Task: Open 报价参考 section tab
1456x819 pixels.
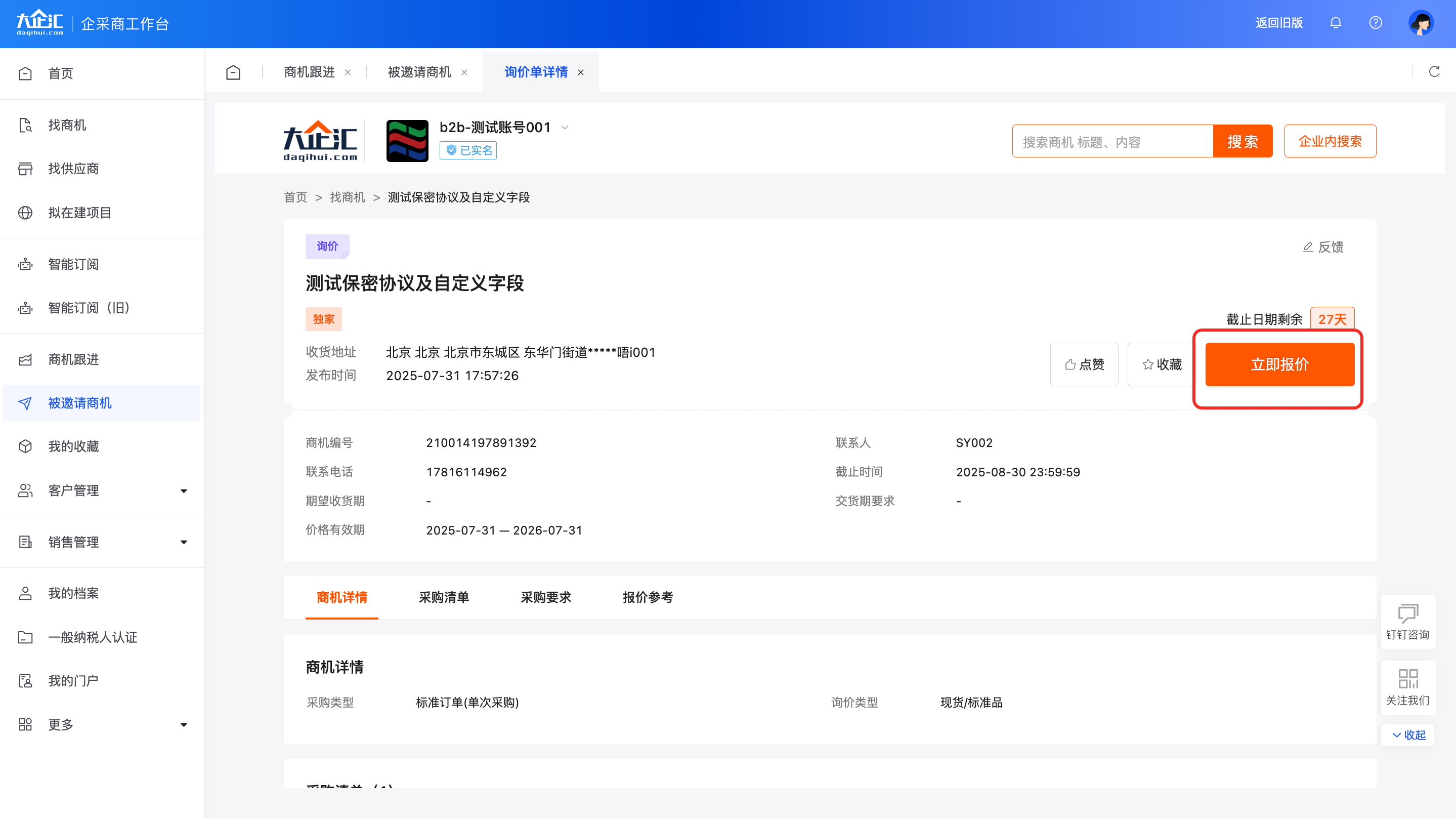Action: click(648, 597)
